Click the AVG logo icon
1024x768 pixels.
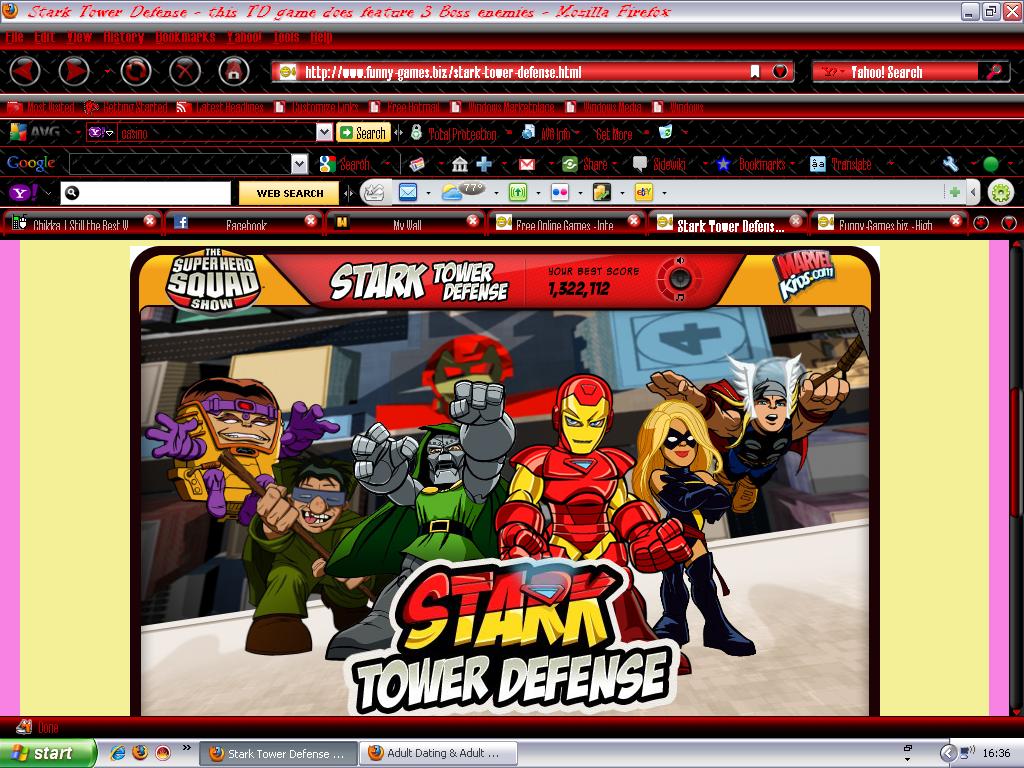[18, 133]
